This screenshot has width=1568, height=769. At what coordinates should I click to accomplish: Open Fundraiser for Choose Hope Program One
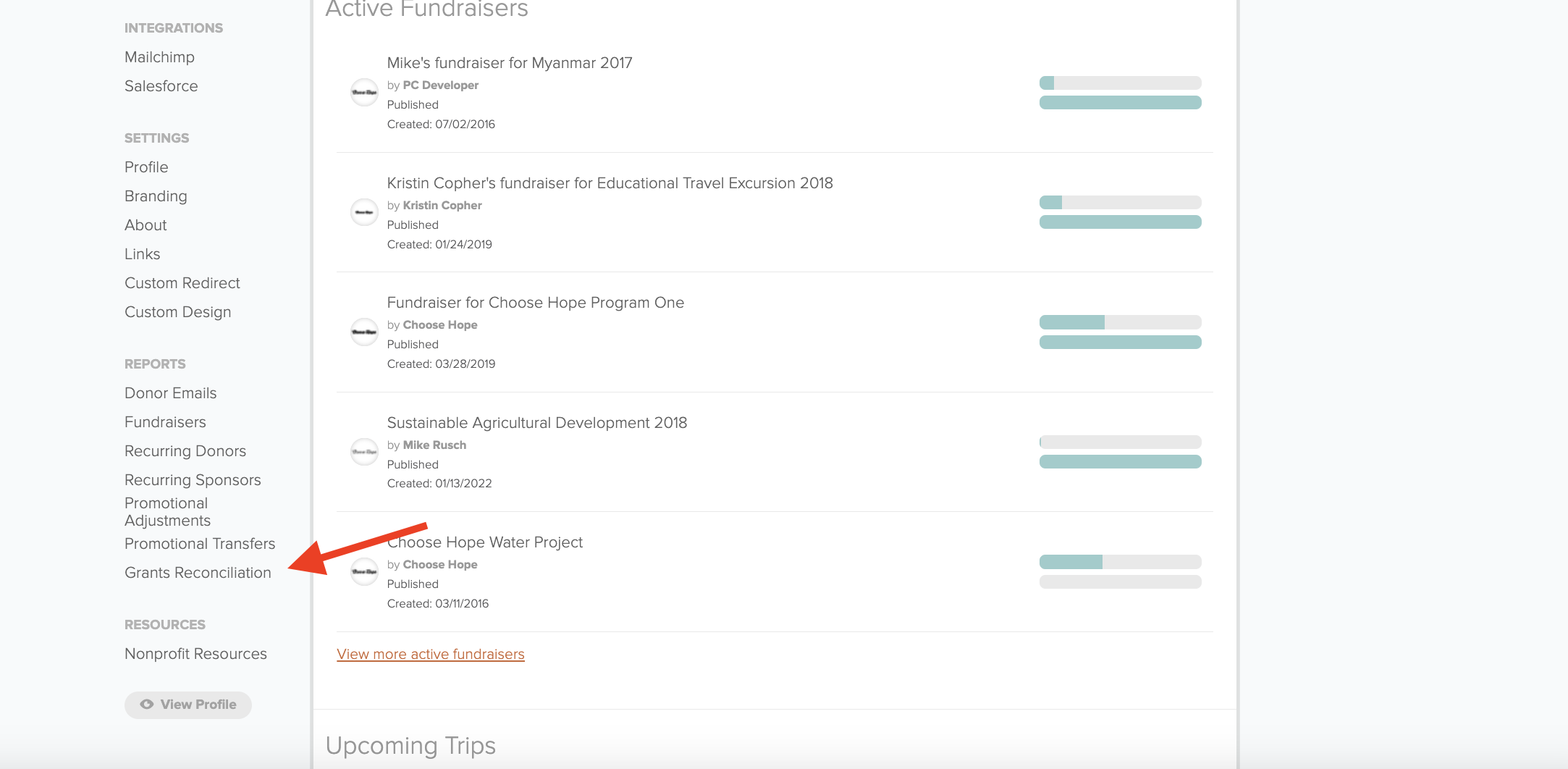point(536,303)
